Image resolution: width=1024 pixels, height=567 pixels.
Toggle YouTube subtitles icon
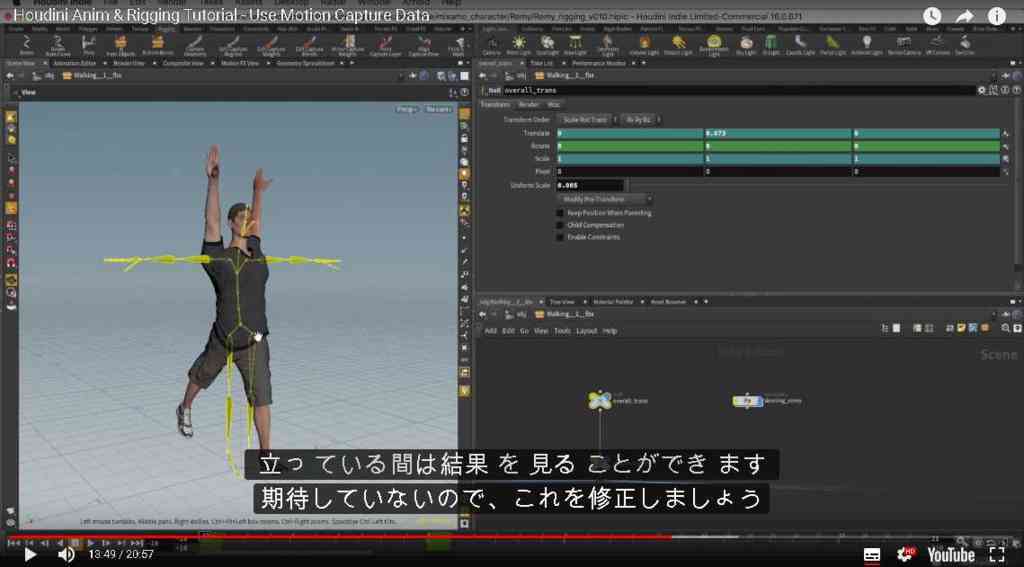point(872,555)
